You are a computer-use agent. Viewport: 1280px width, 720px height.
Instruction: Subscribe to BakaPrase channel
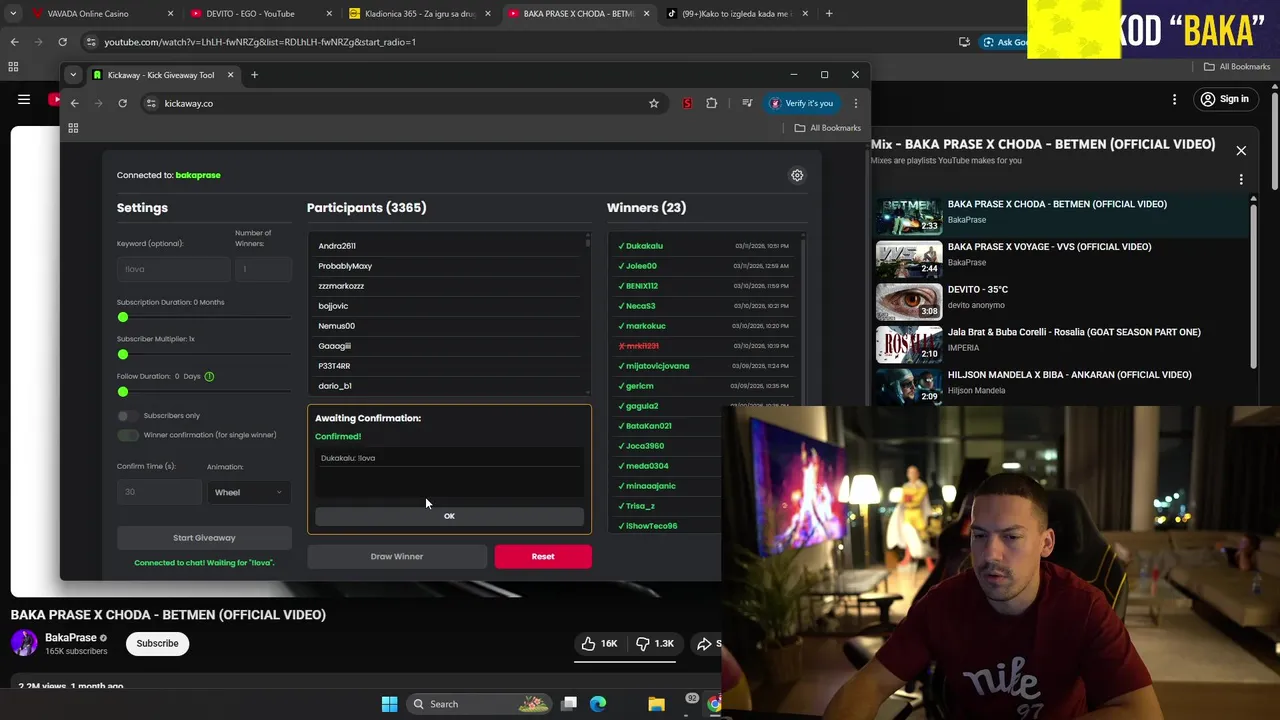[157, 643]
